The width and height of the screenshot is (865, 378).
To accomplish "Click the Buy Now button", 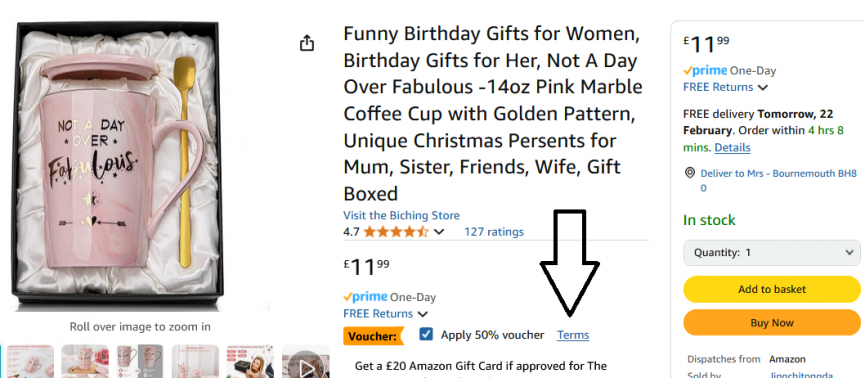I will 771,323.
